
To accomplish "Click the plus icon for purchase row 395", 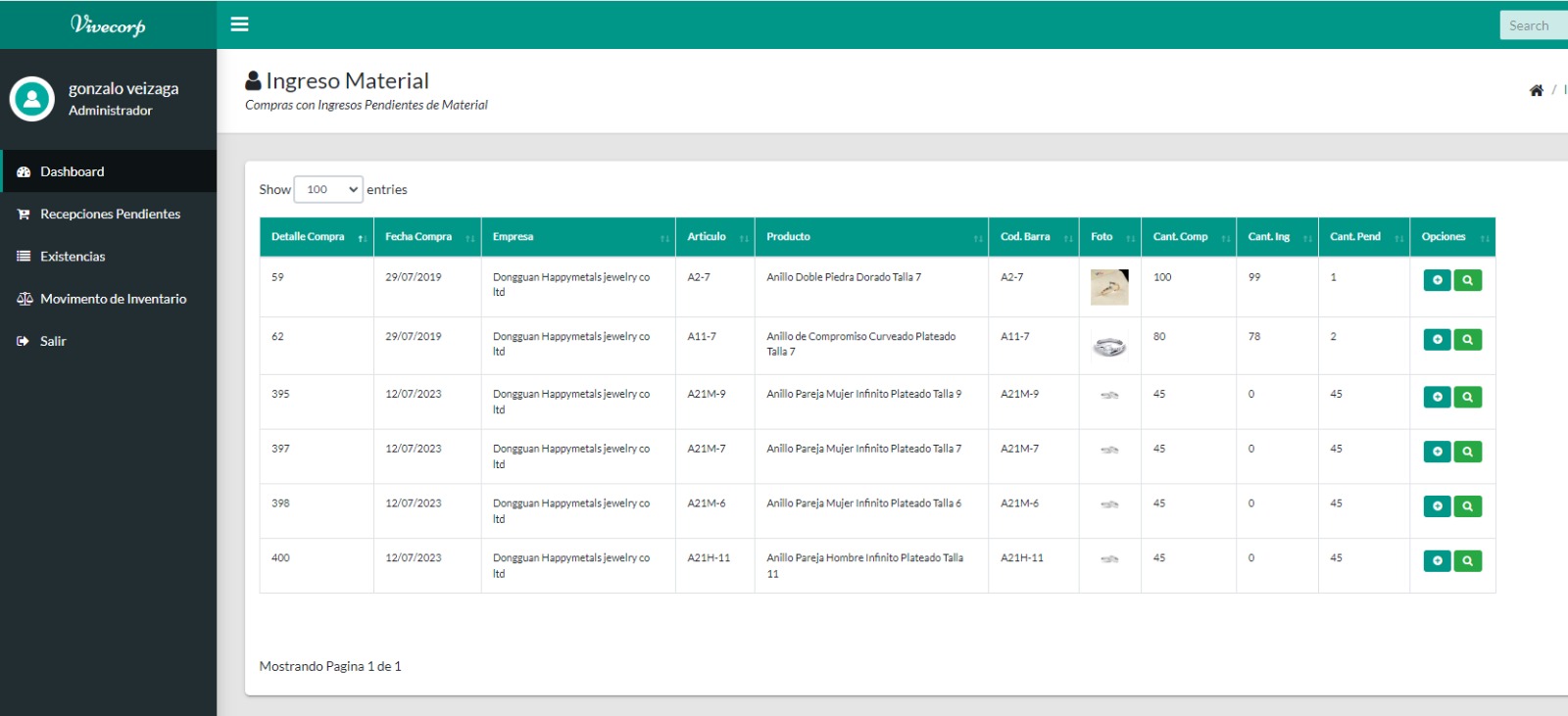I will (1437, 398).
